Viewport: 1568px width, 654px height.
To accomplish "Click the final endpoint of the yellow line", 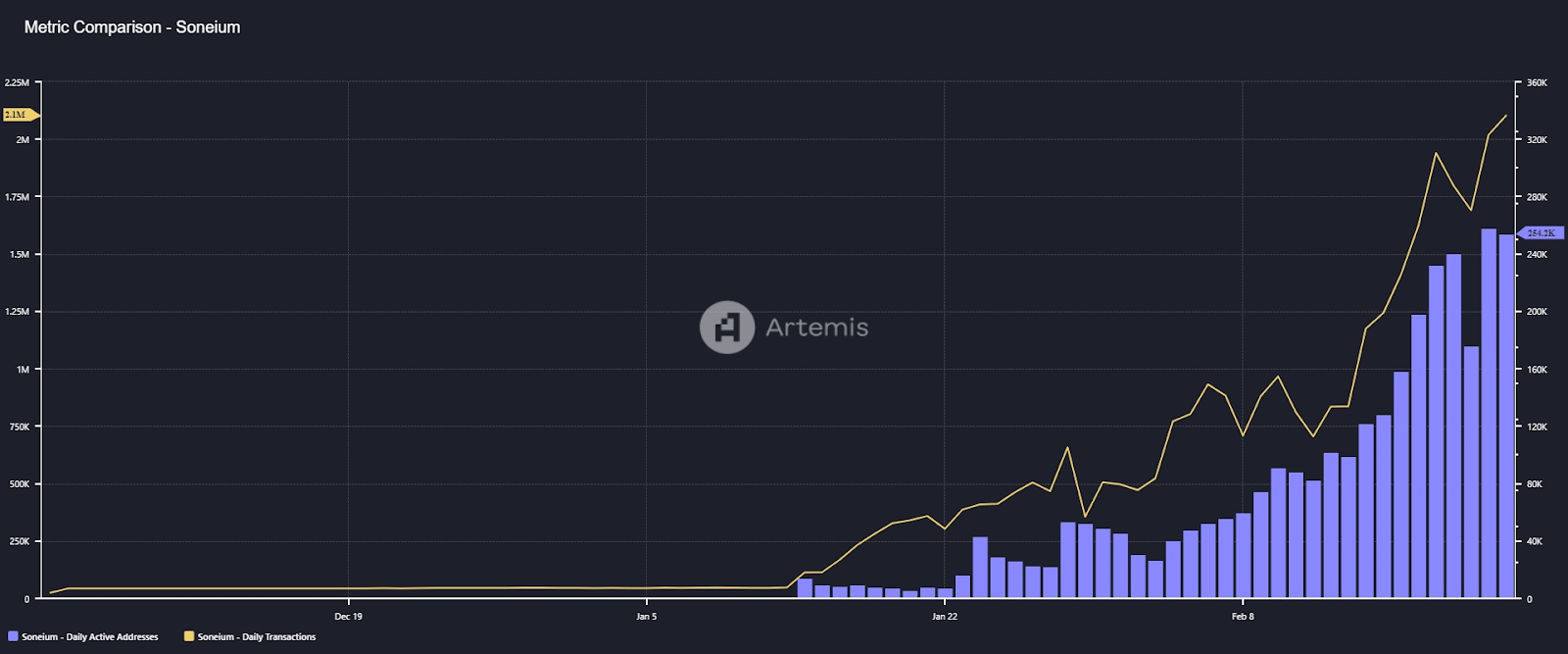I will point(1506,116).
